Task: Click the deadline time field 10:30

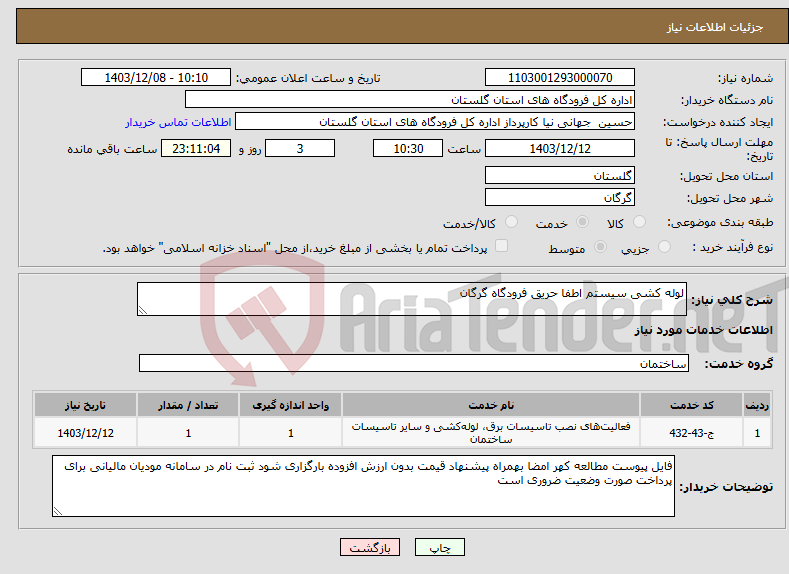Action: [x=408, y=148]
